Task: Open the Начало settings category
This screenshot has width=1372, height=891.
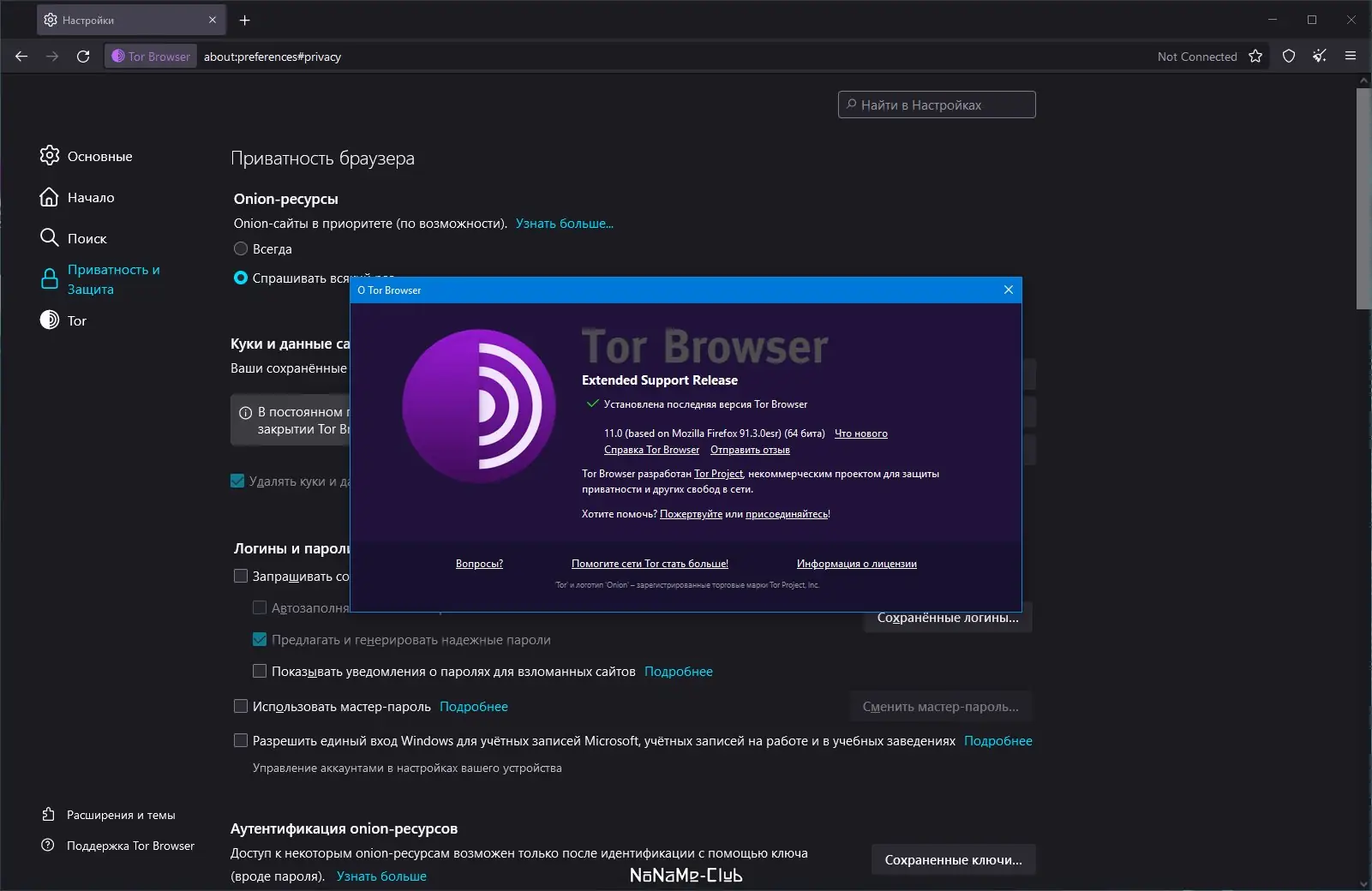Action: (77, 197)
